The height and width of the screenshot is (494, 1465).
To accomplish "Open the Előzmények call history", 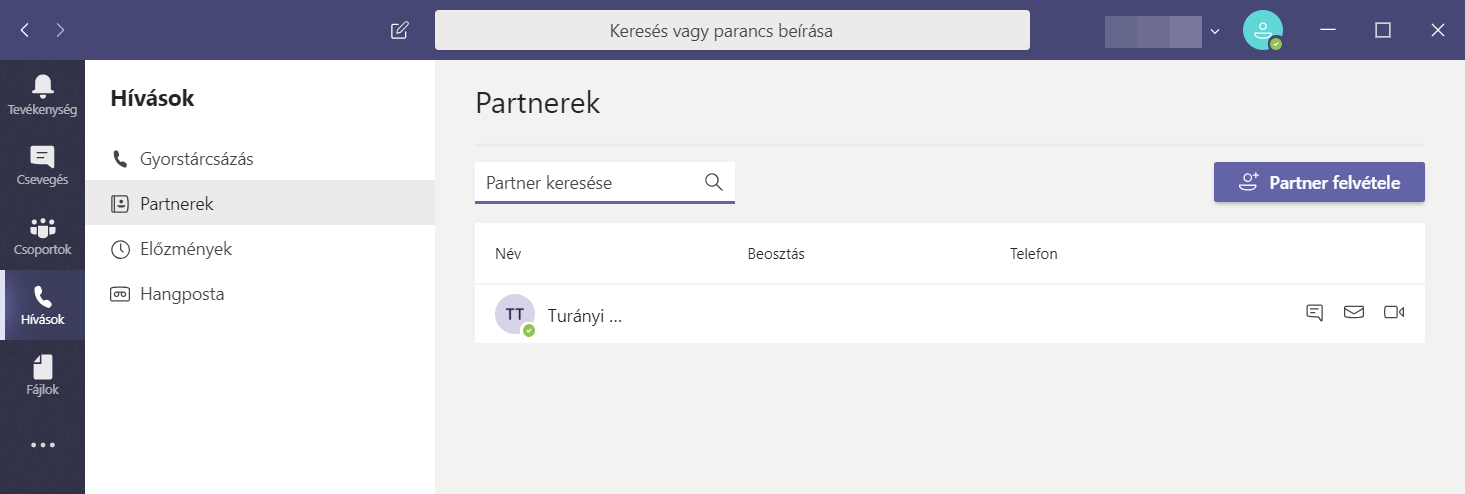I will click(186, 249).
